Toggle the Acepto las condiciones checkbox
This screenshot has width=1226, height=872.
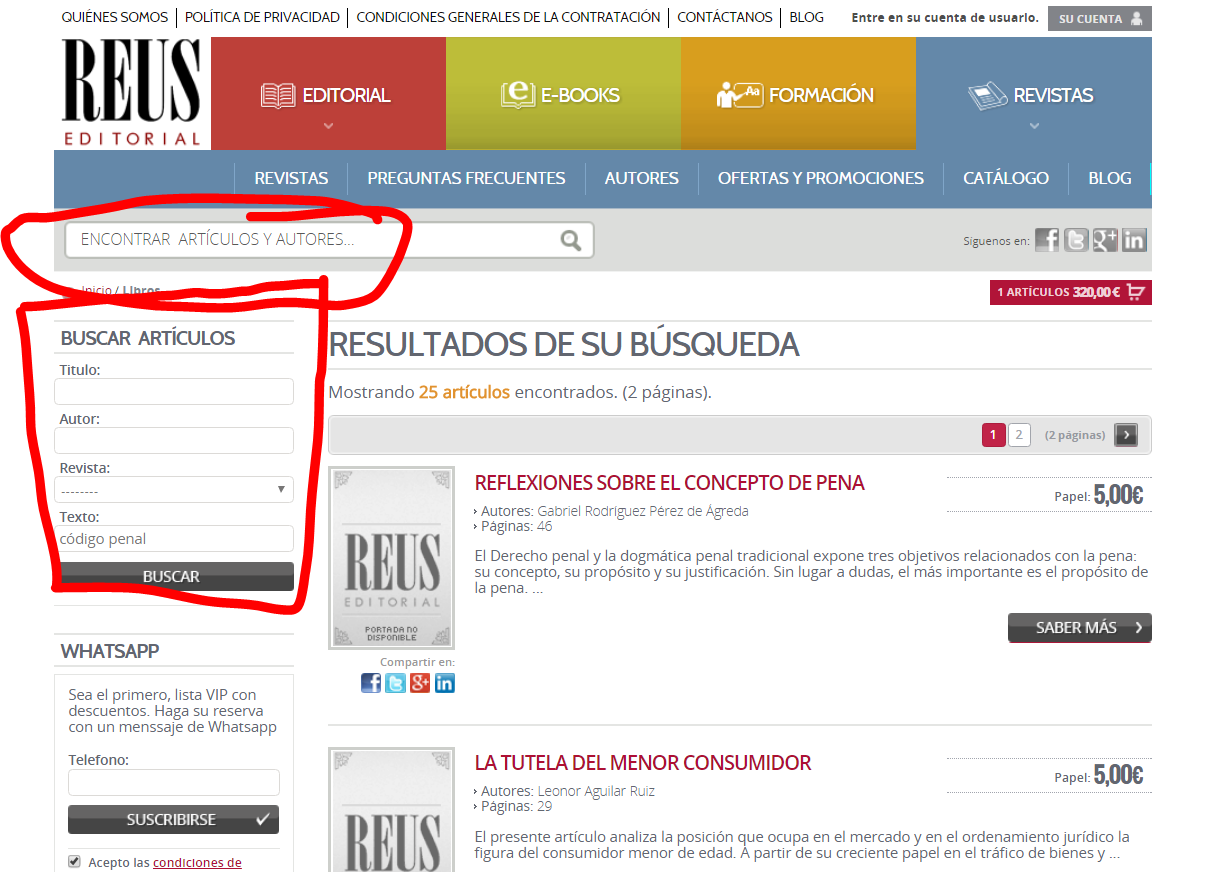tap(74, 861)
